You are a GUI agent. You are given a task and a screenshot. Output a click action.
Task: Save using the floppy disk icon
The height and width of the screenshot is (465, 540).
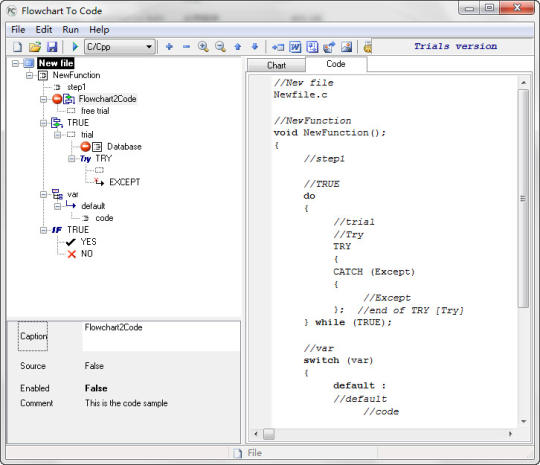point(52,46)
